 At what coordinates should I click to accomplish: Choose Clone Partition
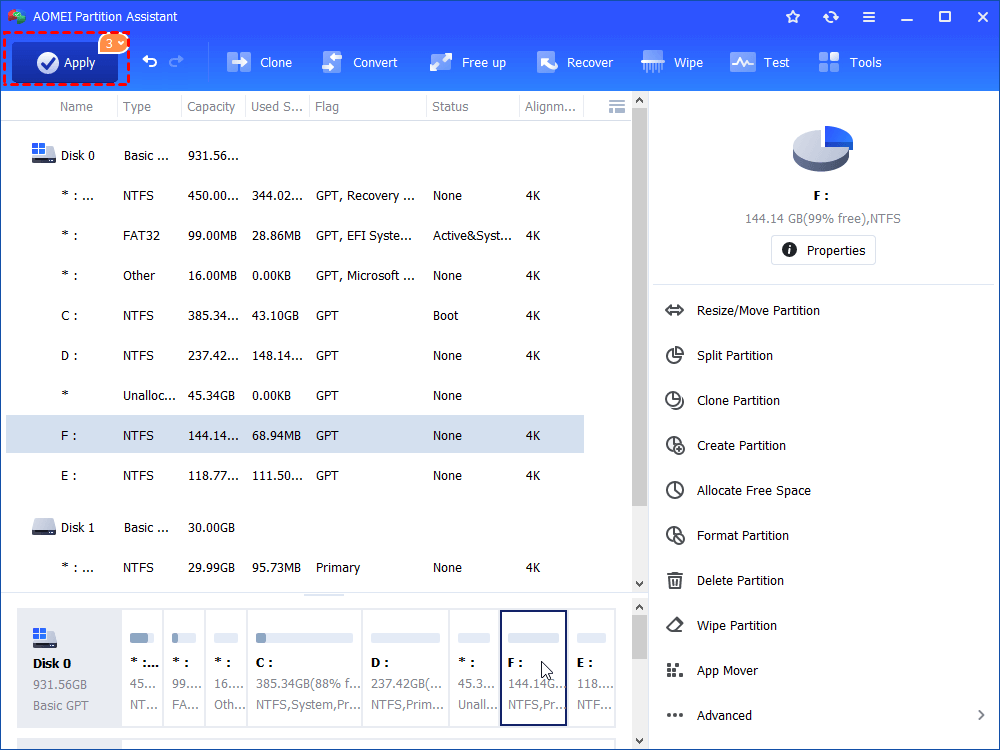click(x=738, y=401)
